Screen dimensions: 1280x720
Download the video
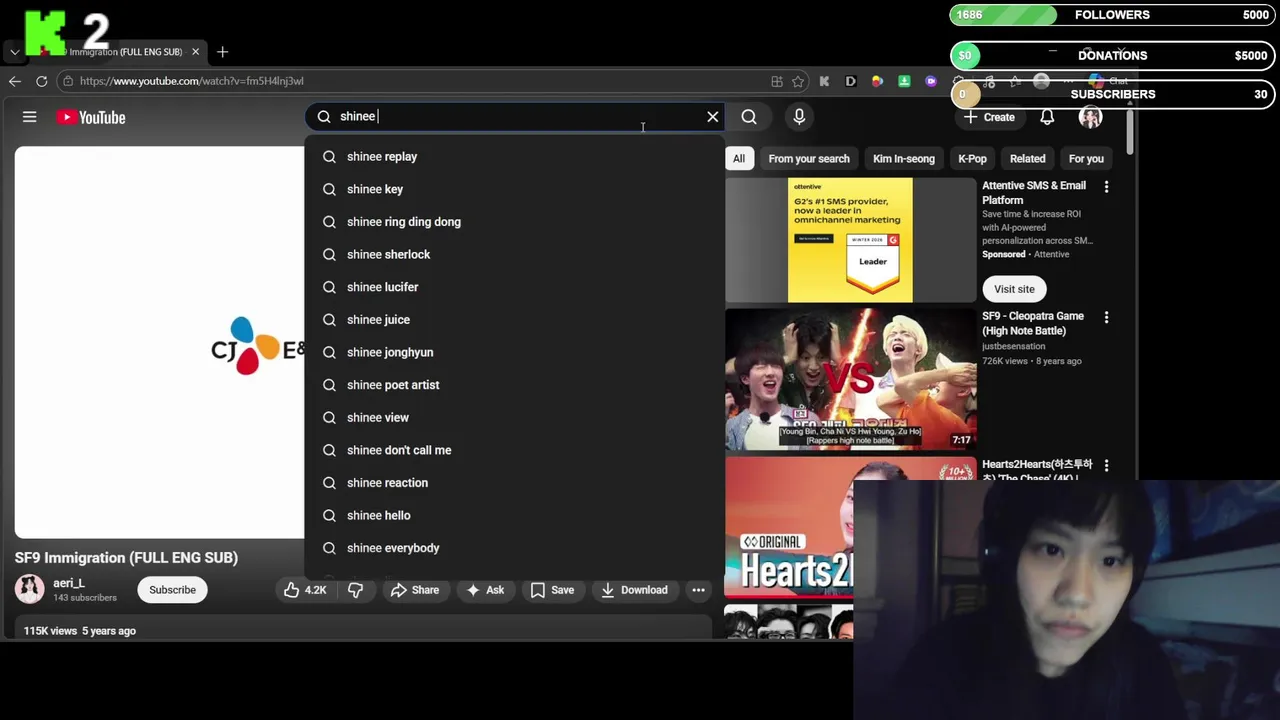pyautogui.click(x=634, y=590)
